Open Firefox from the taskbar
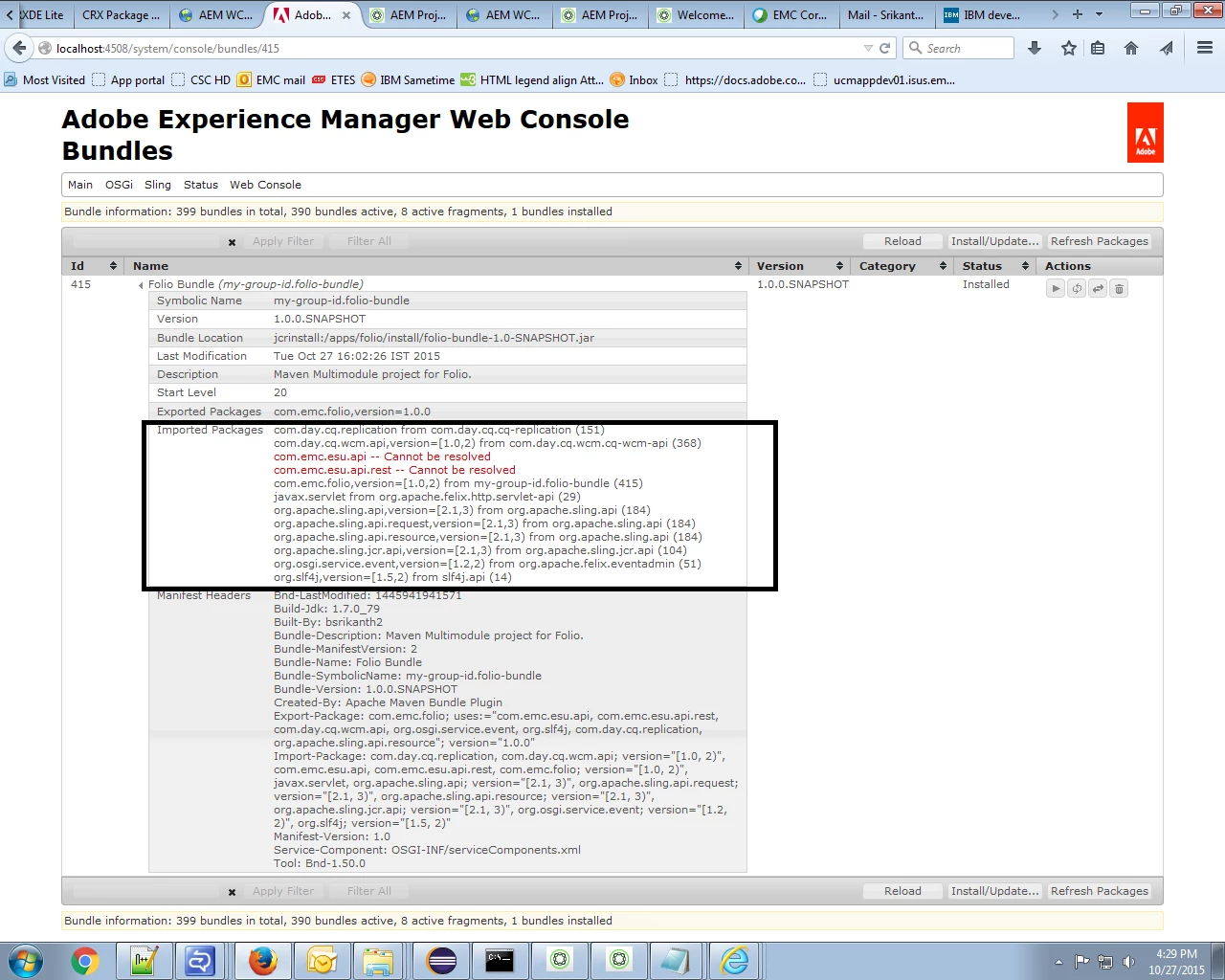Screen dimensions: 1225x980 (263, 961)
